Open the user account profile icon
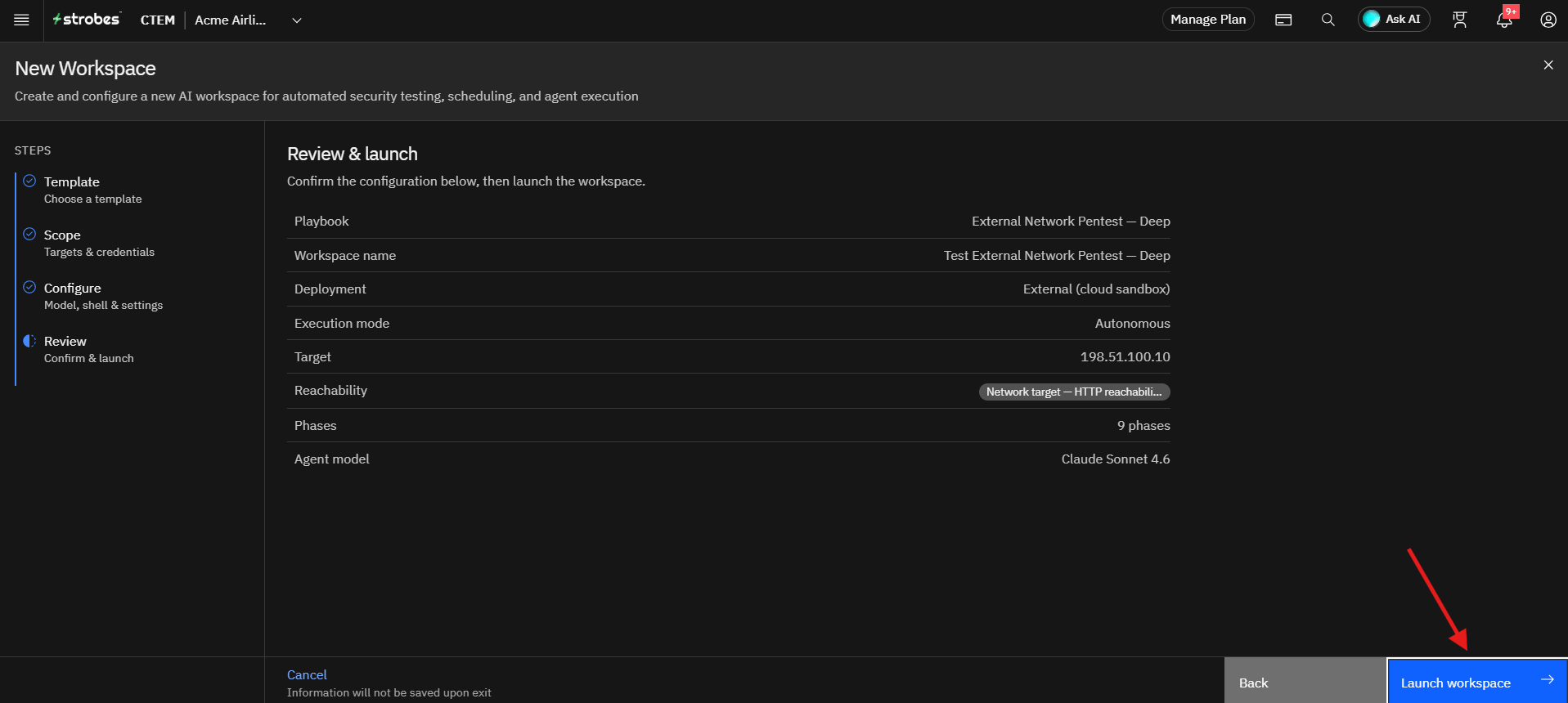 coord(1548,20)
